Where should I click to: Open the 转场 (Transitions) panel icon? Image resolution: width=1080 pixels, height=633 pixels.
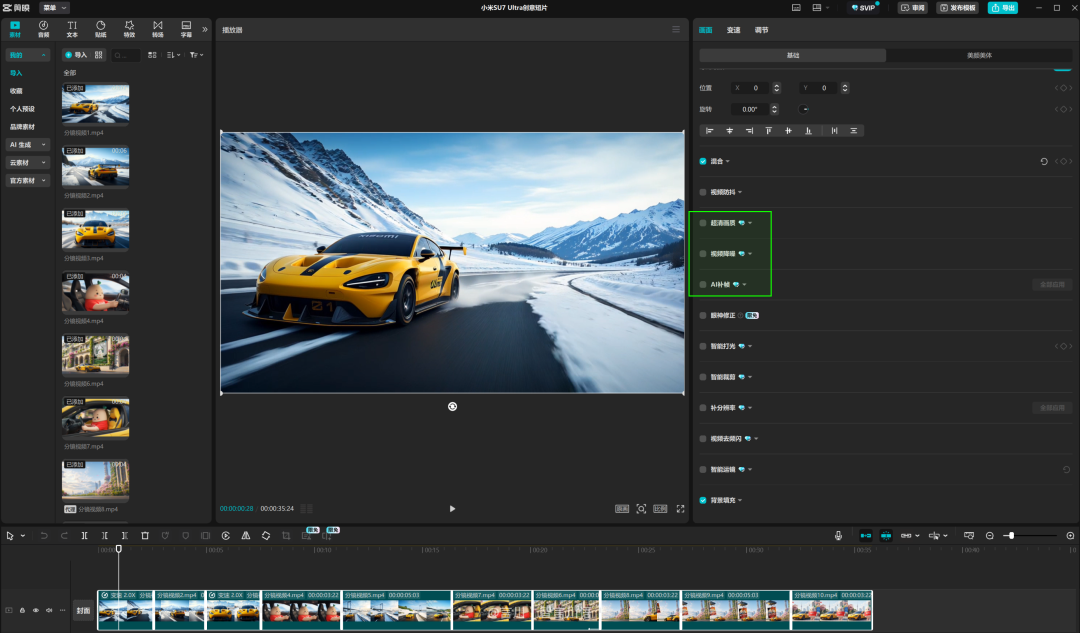[157, 30]
